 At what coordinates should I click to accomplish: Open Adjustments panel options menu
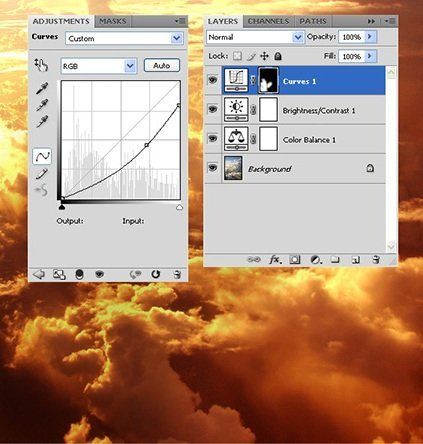[x=180, y=21]
